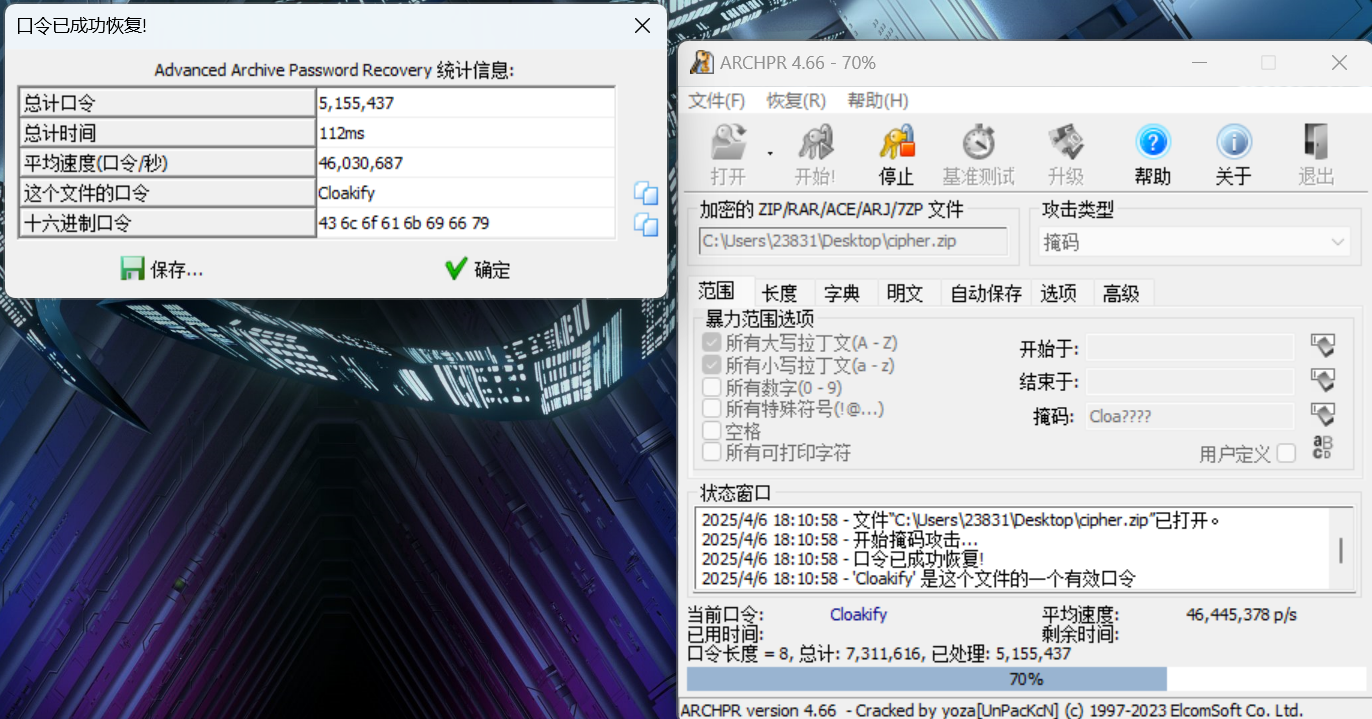The width and height of the screenshot is (1372, 719).
Task: Open the 恢复(R) menu
Action: [796, 101]
